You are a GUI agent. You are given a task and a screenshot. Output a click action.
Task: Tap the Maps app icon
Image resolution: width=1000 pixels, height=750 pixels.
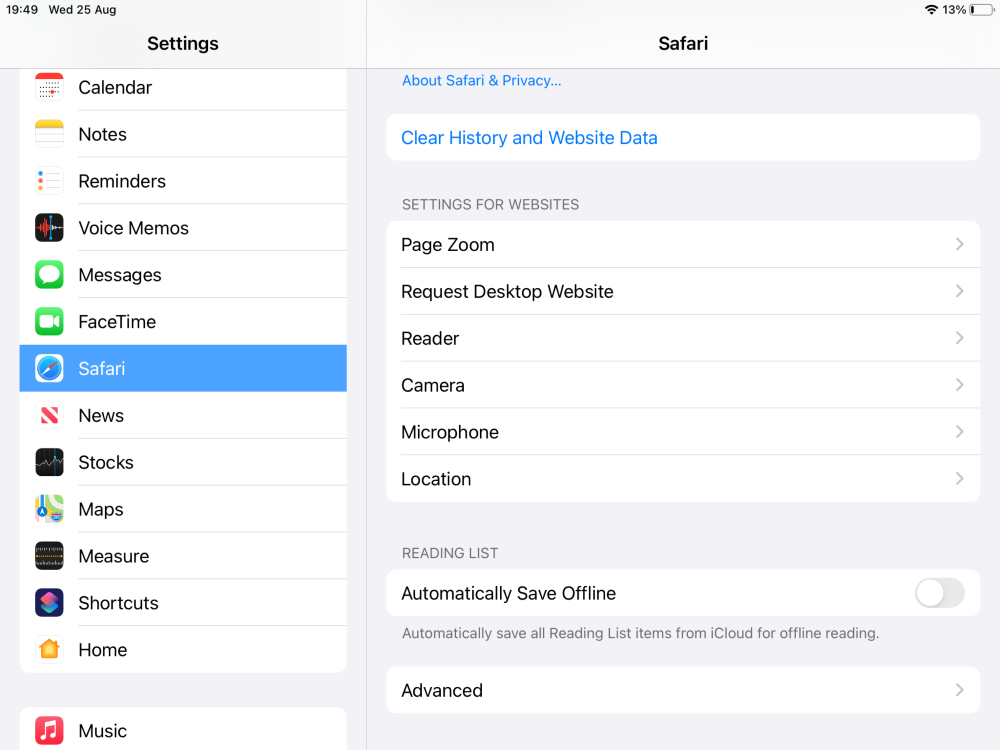point(49,509)
